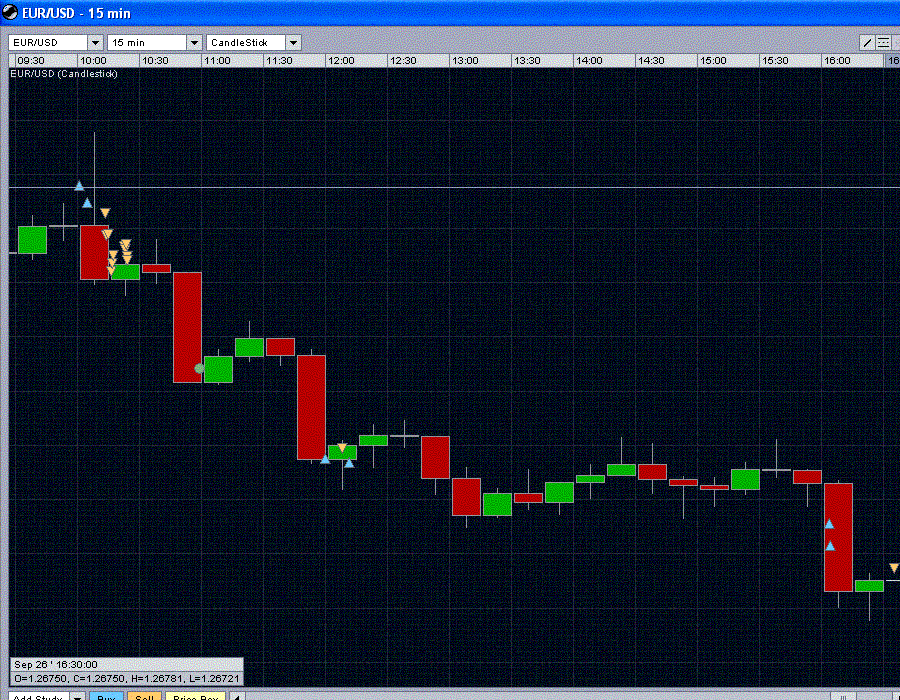Click the Buy button
This screenshot has width=900, height=700.
[106, 696]
